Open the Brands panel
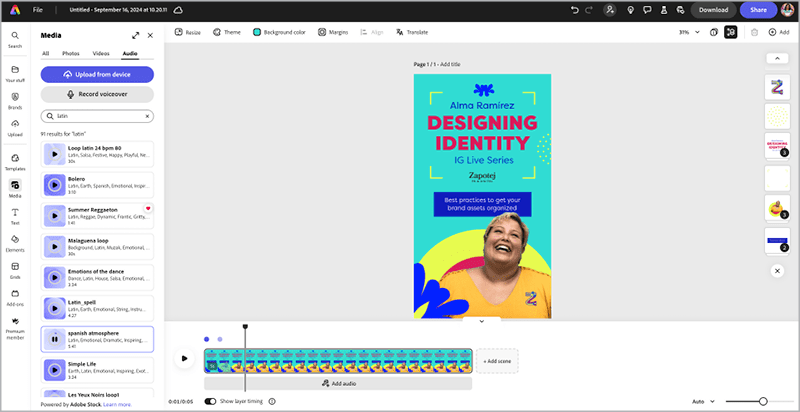This screenshot has width=800, height=412. tap(15, 100)
